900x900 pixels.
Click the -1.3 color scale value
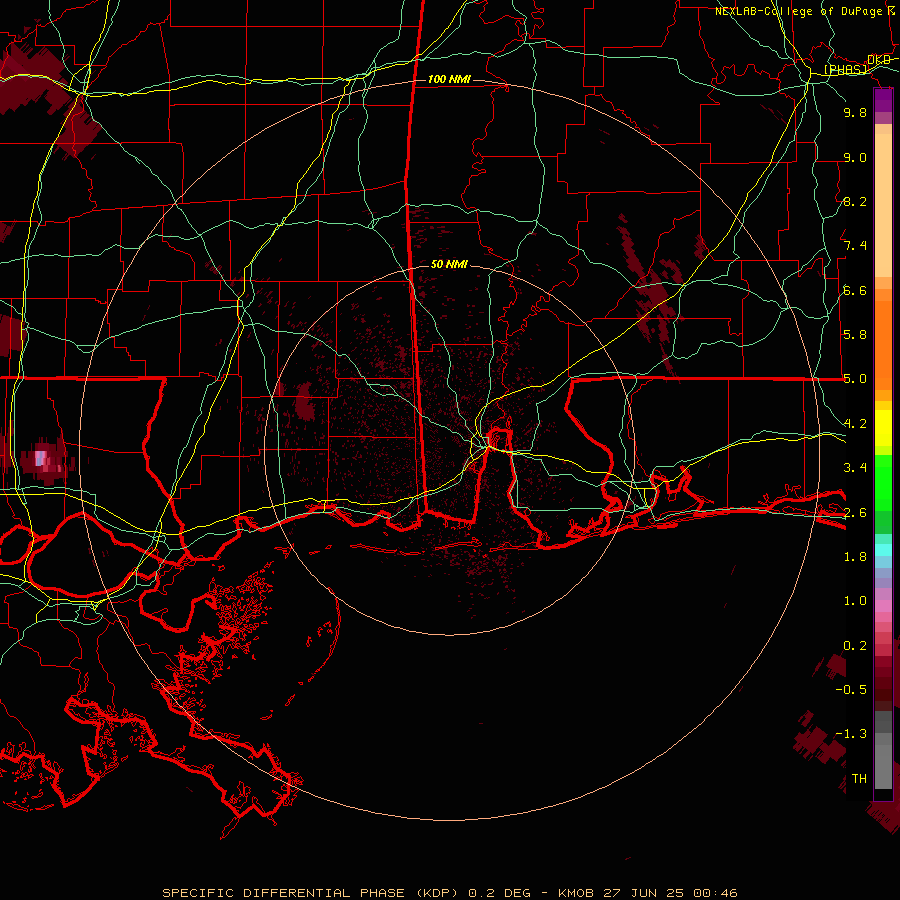click(x=851, y=734)
